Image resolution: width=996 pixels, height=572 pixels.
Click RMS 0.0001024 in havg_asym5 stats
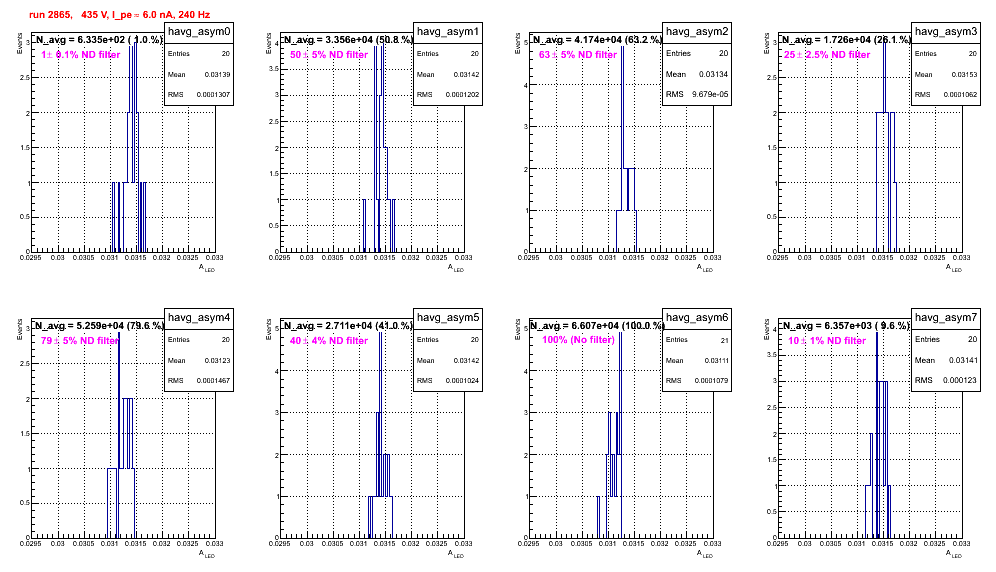(x=448, y=381)
